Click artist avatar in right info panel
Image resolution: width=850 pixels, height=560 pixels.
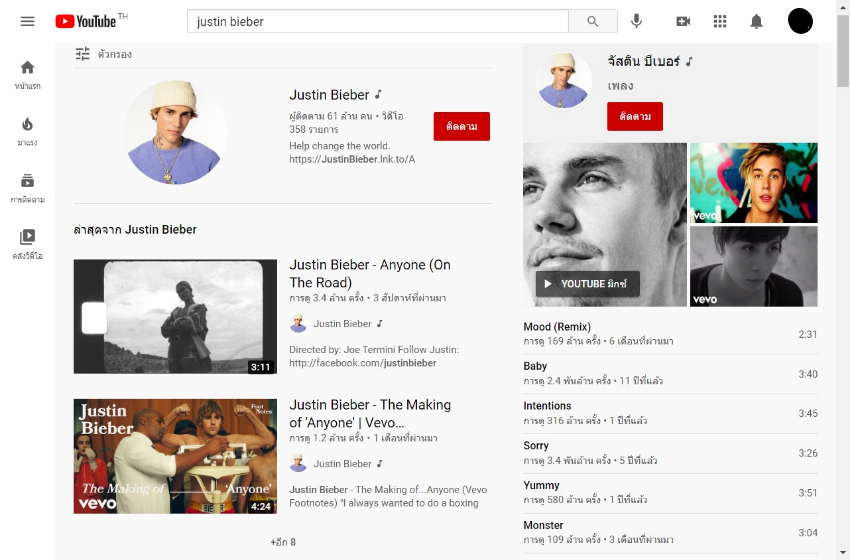[564, 80]
